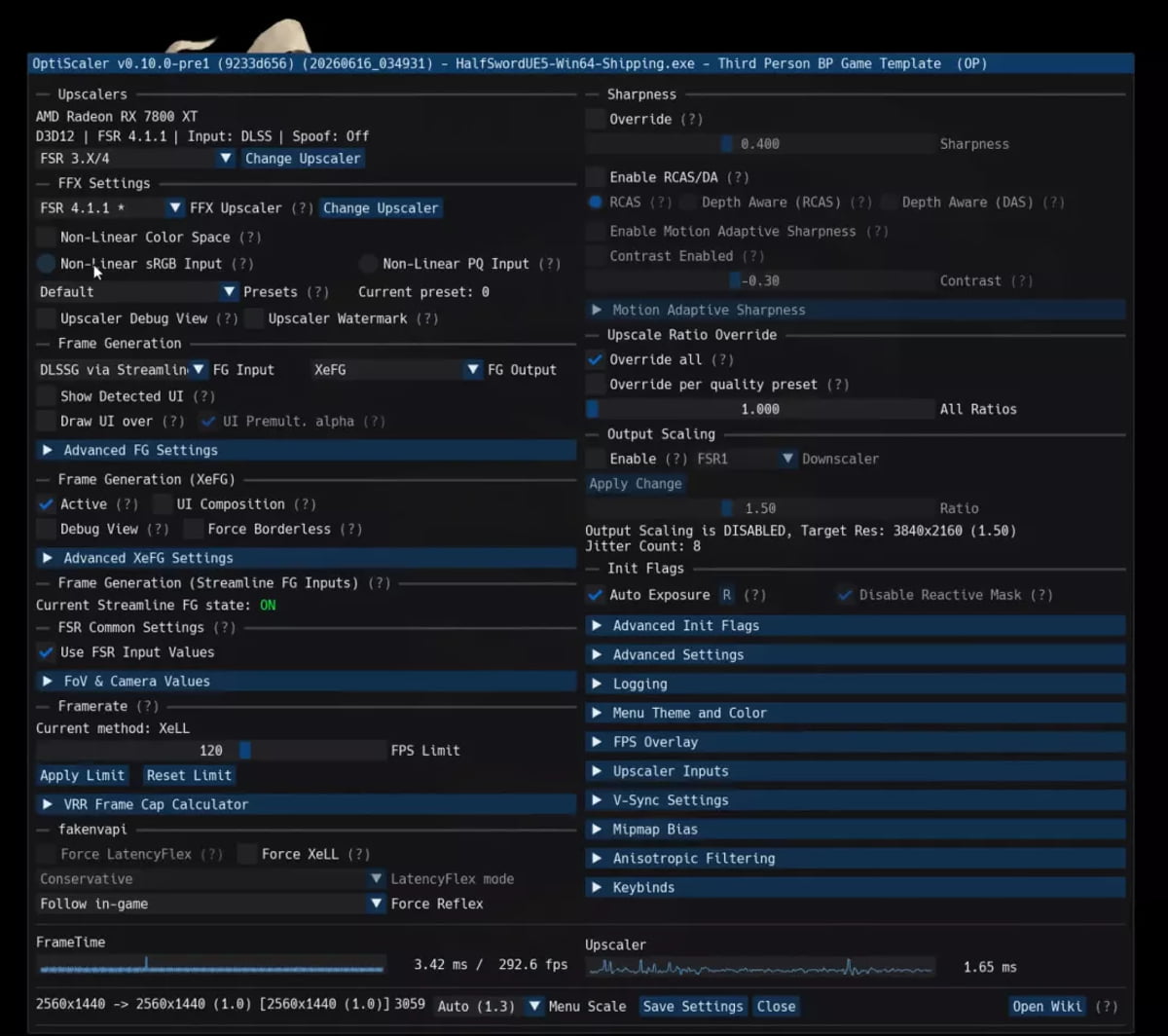Image resolution: width=1168 pixels, height=1036 pixels.
Task: Click the help (?) next to Open Wiki
Action: point(1106,1006)
